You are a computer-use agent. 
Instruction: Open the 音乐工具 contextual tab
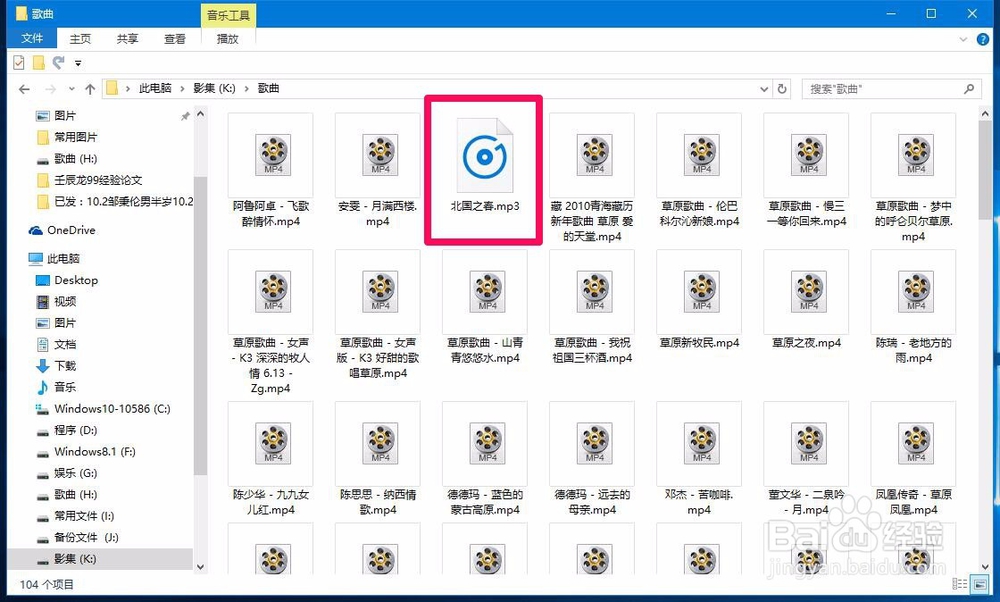point(228,15)
